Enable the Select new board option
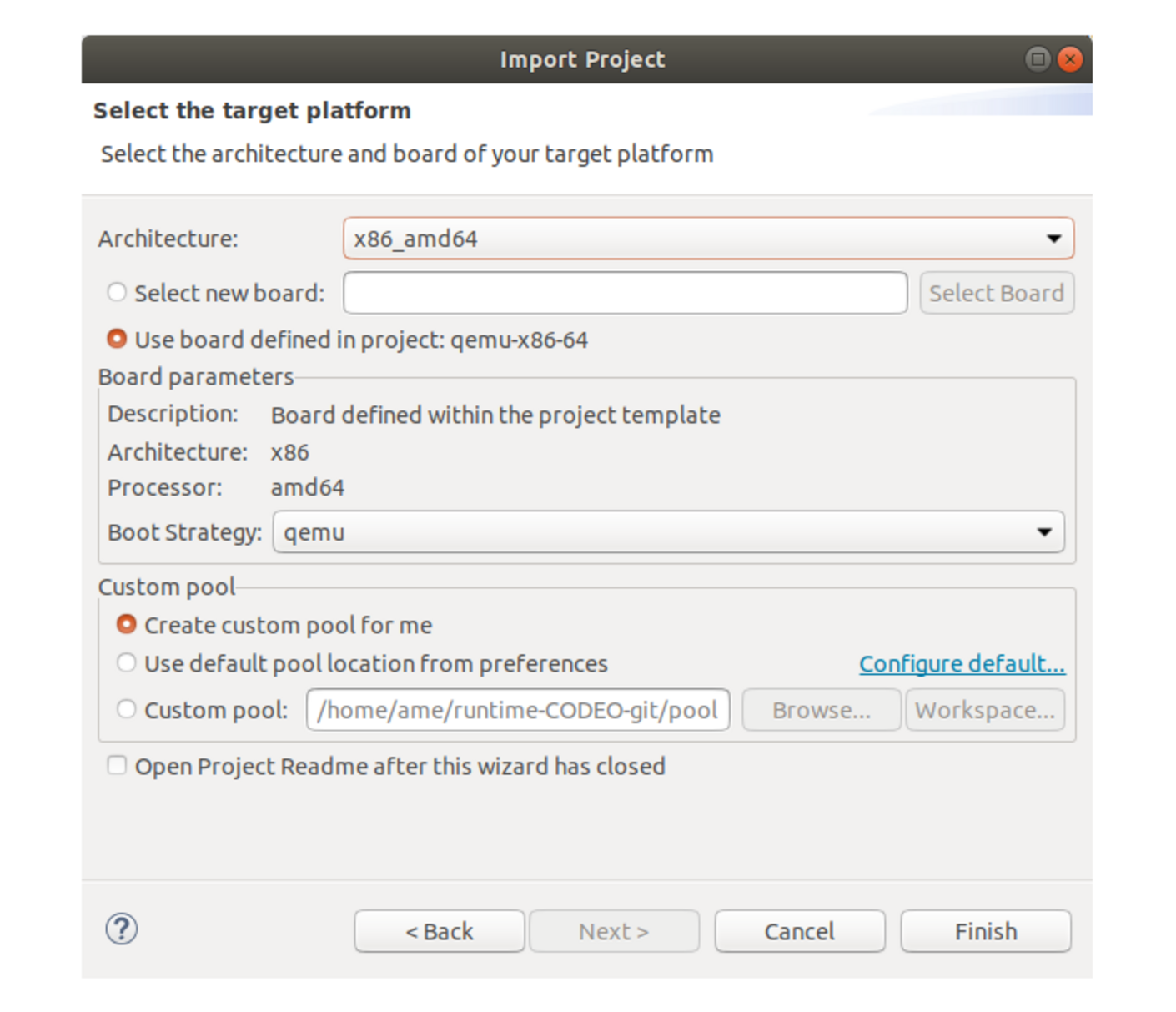 116,292
